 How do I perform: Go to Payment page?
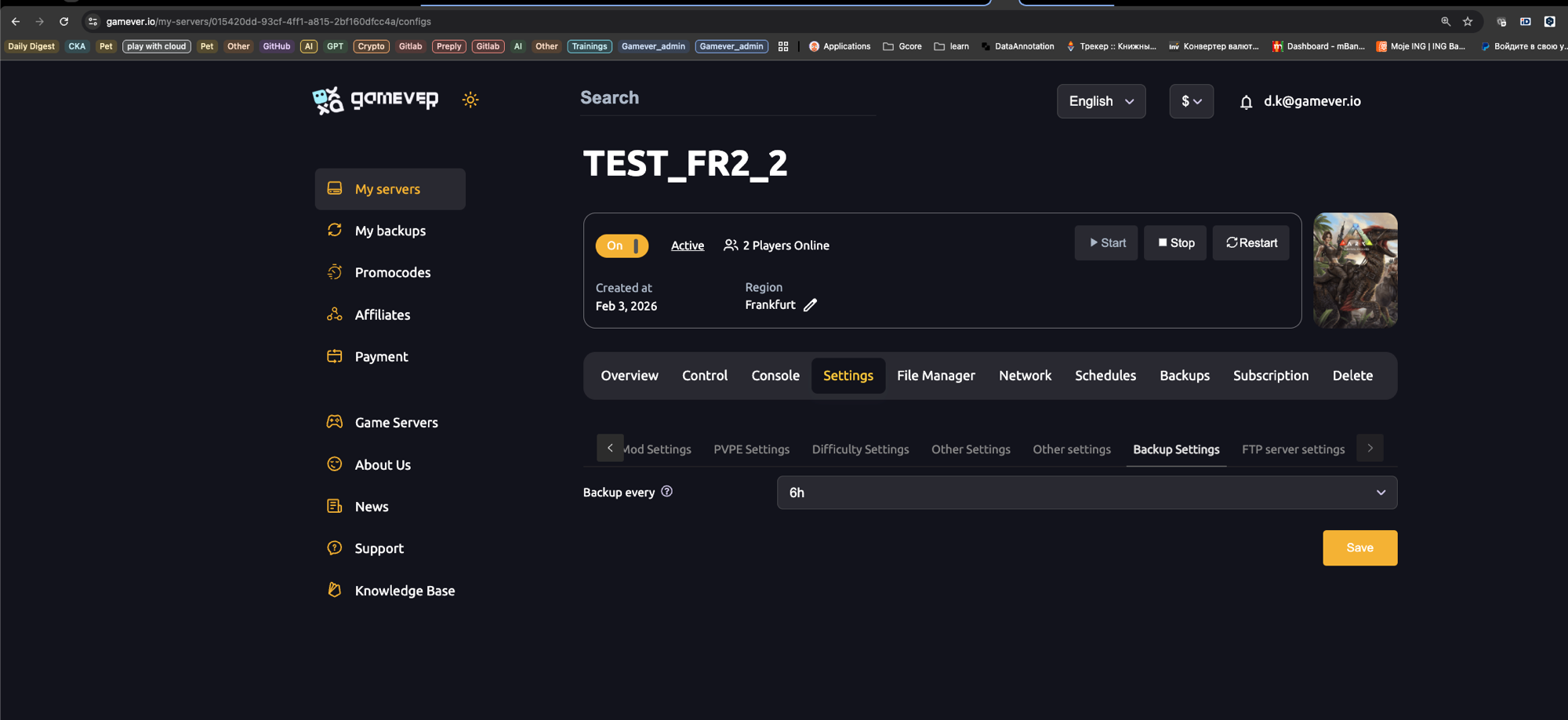pyautogui.click(x=381, y=356)
